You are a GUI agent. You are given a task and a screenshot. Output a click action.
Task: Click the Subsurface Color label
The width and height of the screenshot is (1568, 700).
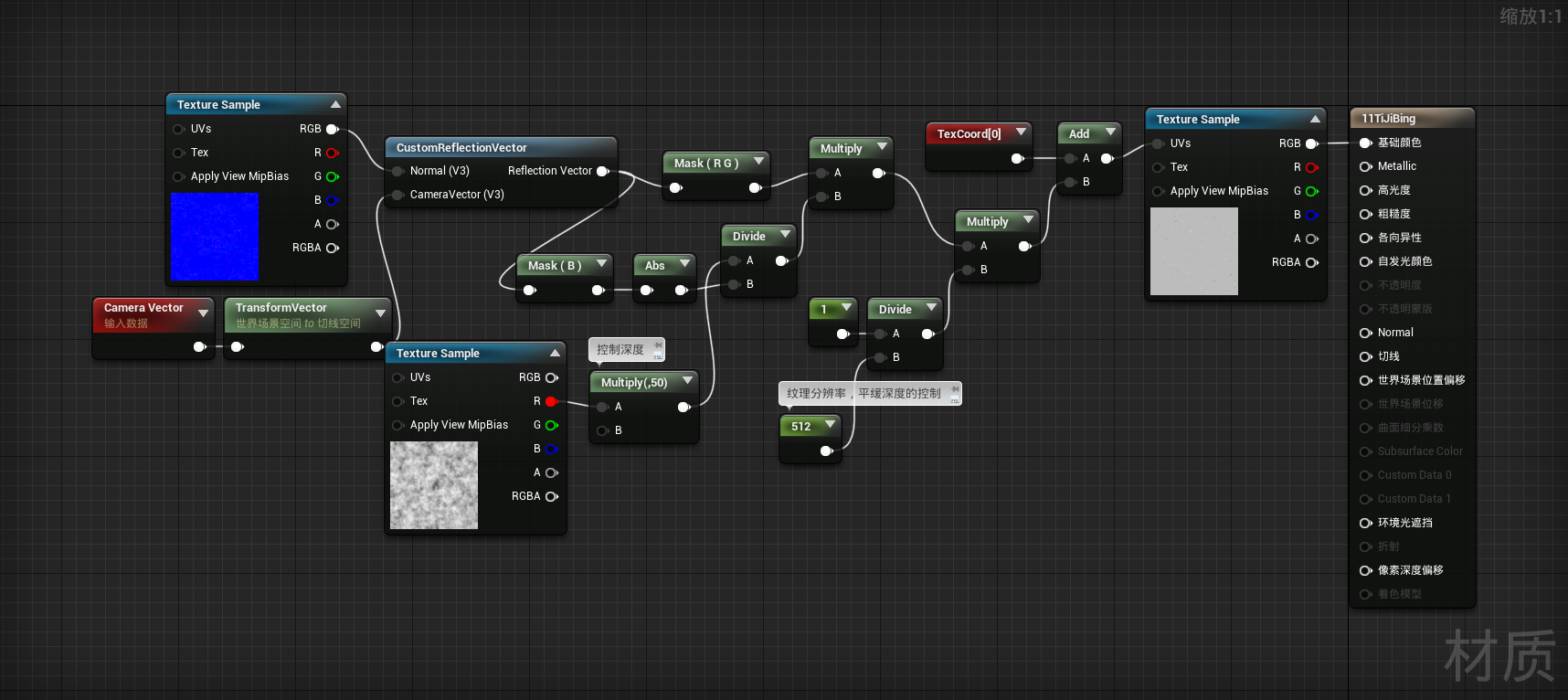point(1420,451)
